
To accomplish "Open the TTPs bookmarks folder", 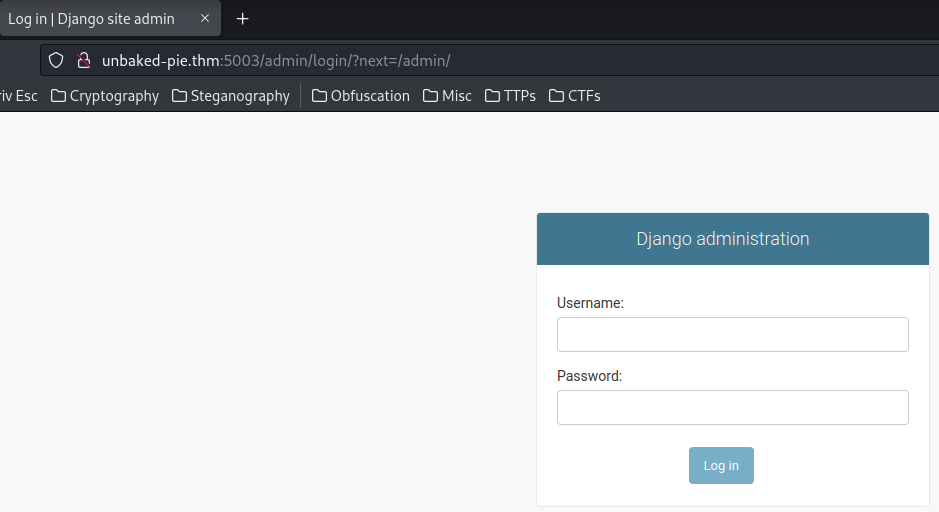I will [510, 96].
